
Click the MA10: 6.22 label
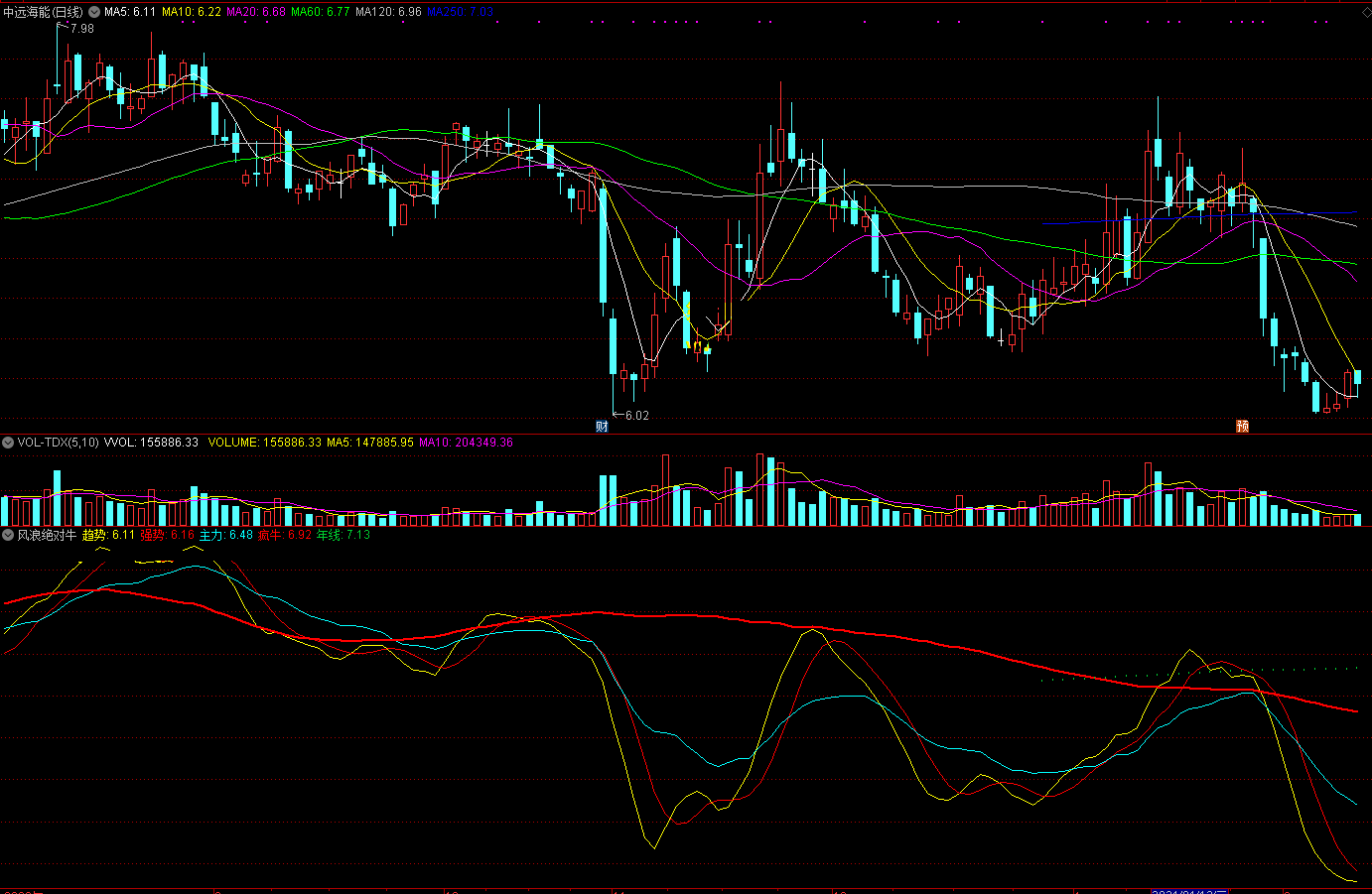point(192,12)
